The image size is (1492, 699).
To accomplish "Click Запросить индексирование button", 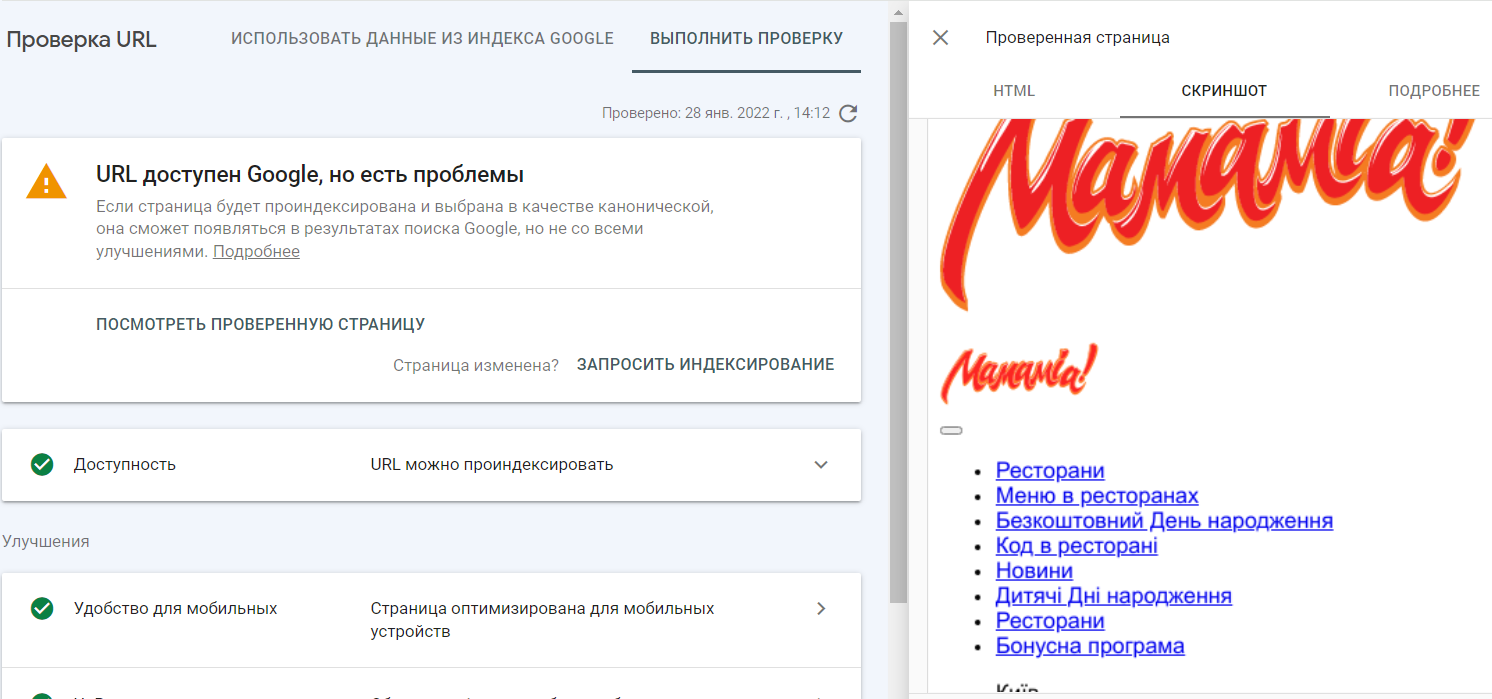I will pos(705,365).
